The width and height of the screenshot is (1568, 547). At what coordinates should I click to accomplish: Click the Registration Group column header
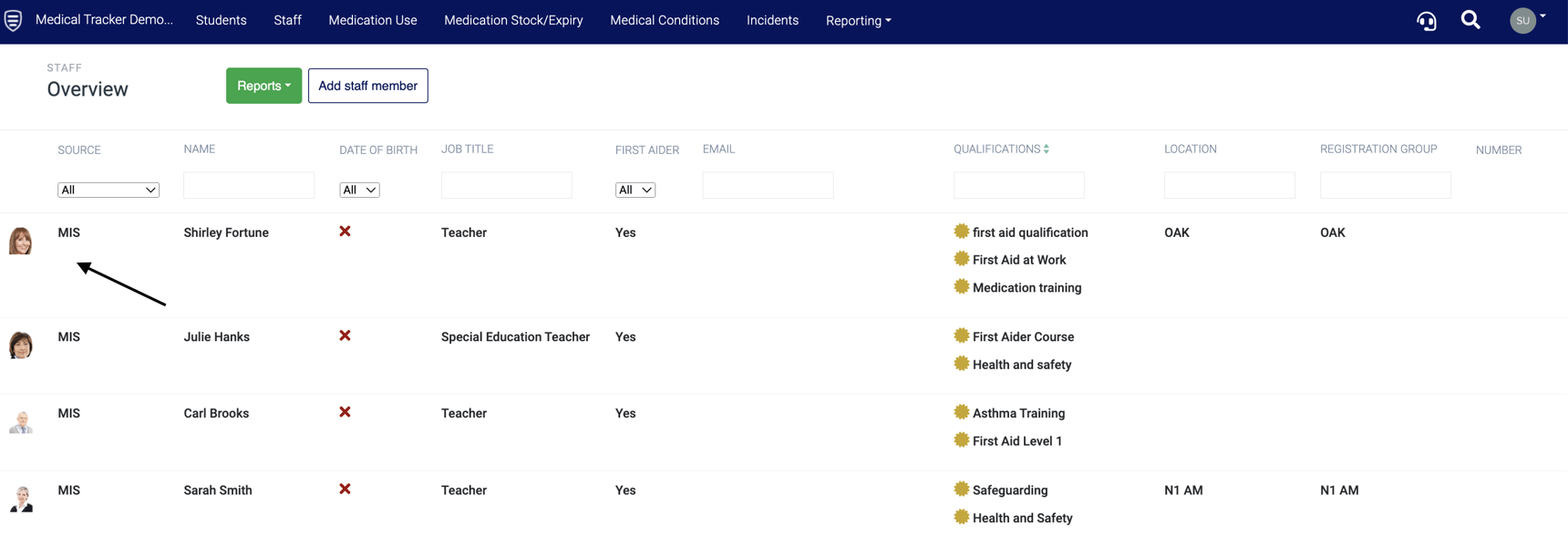point(1378,149)
